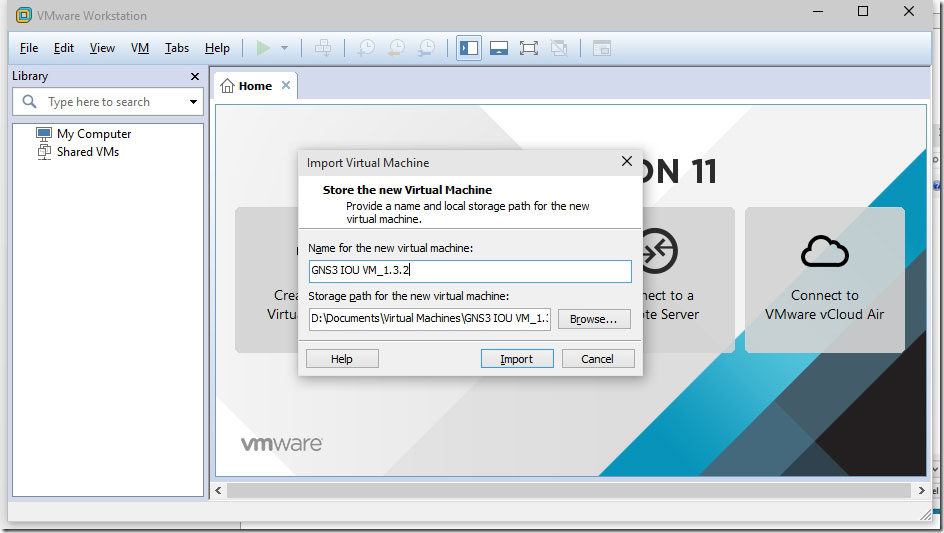Click the Take Snapshot toolbar icon
The width and height of the screenshot is (944, 533).
coord(365,48)
